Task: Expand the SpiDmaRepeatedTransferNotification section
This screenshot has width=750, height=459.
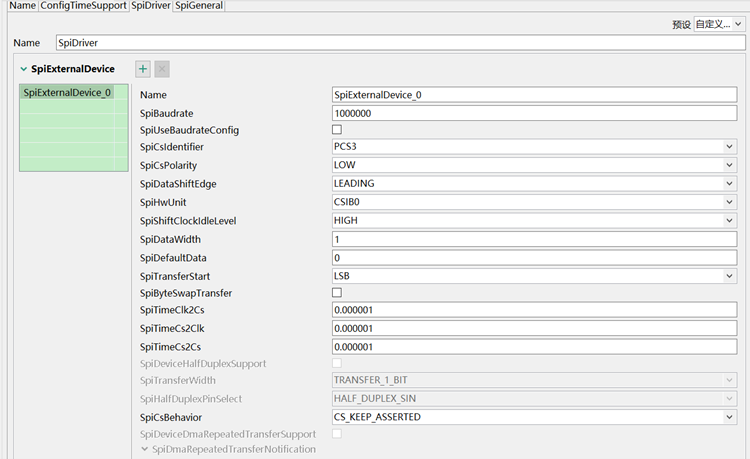Action: 146,450
